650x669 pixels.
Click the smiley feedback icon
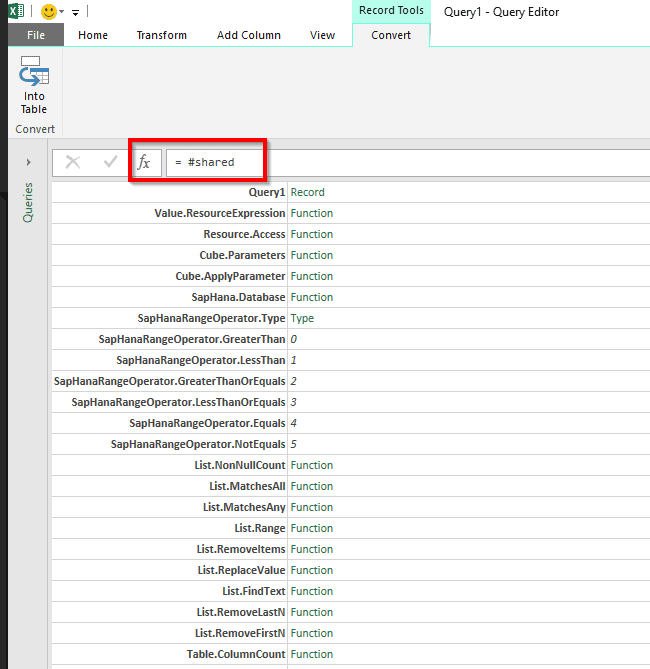(48, 12)
